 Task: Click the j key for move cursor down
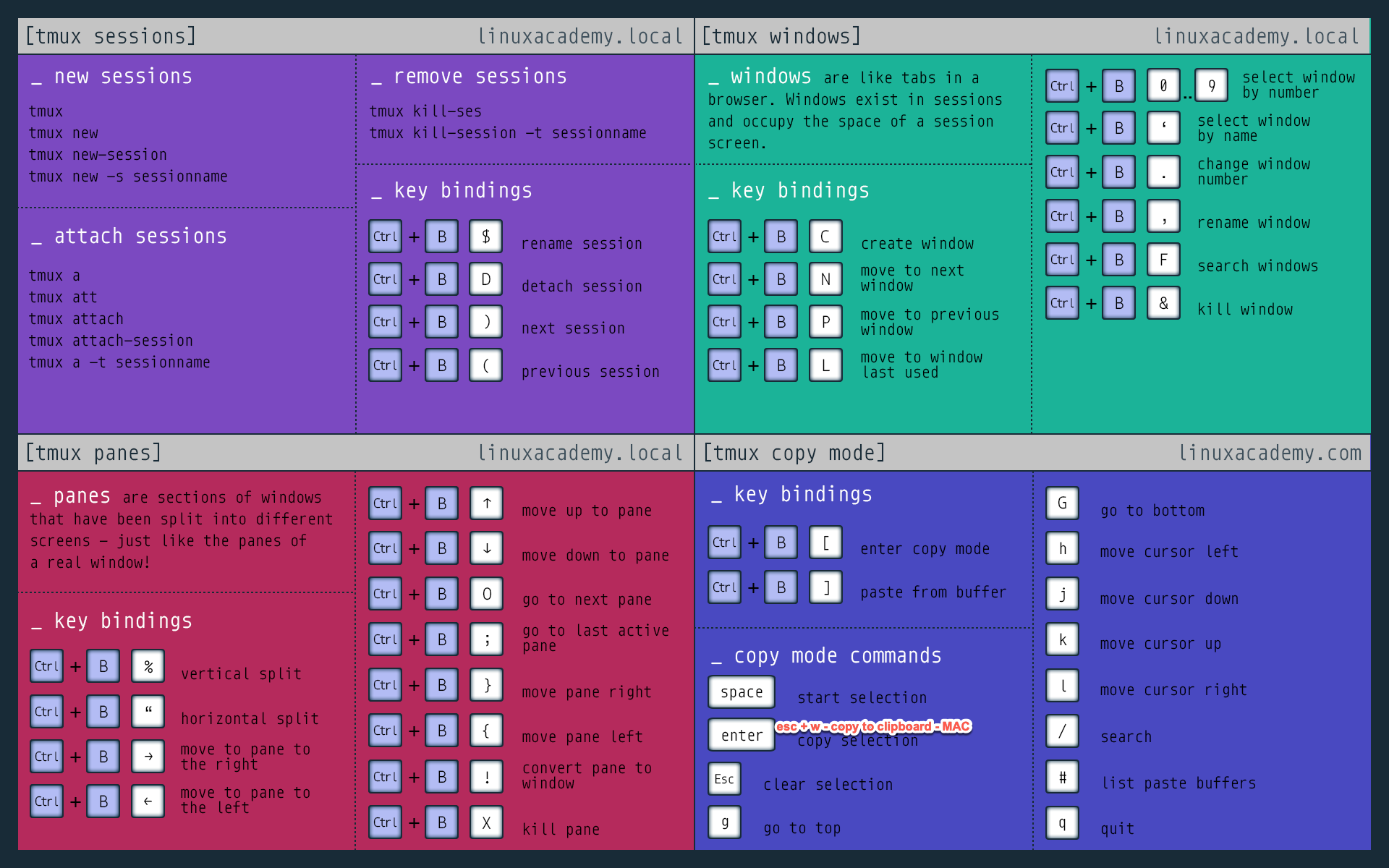1063,594
